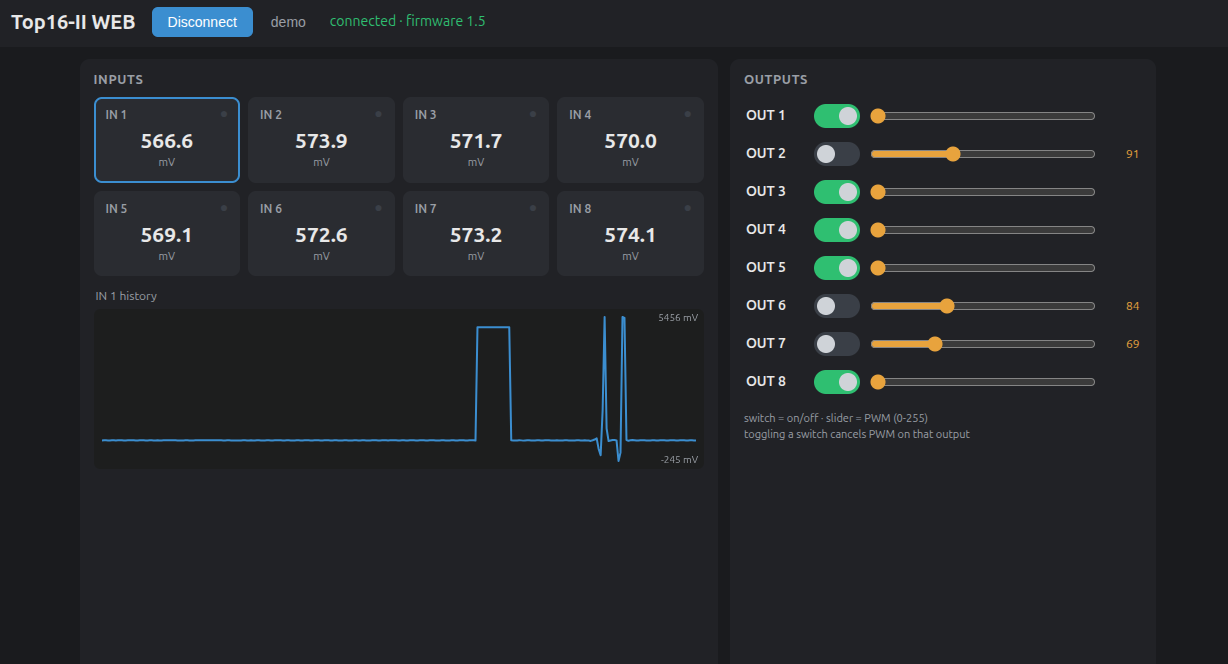Click the OUT 6 PWM value 84

[x=1132, y=306]
